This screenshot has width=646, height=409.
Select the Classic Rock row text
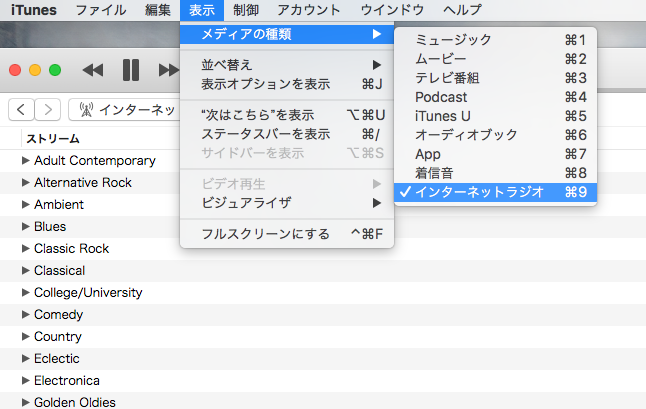tap(72, 248)
